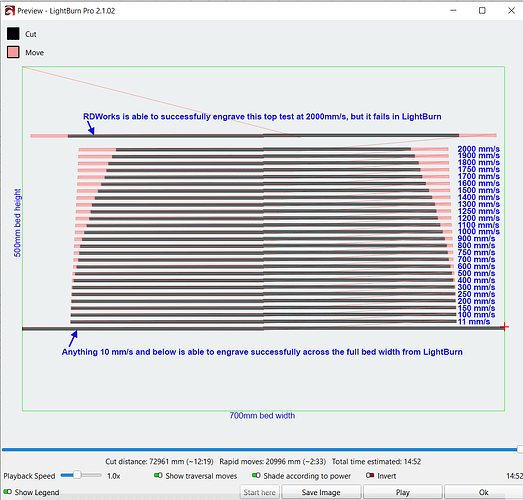The width and height of the screenshot is (523, 500).
Task: Click 'Total time estimated: 14:52' text
Action: point(376,461)
